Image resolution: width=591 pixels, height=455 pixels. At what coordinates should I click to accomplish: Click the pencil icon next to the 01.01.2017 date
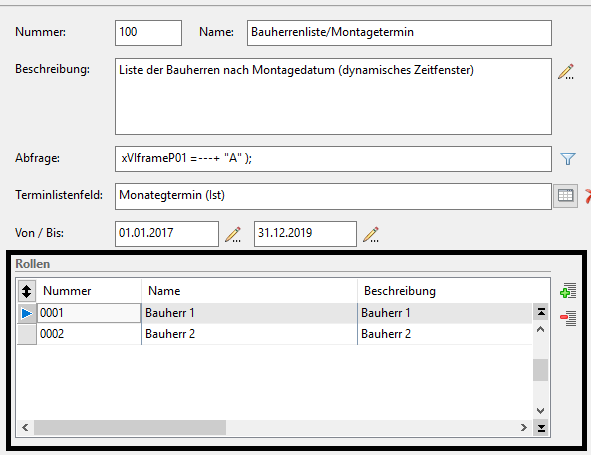pyautogui.click(x=233, y=234)
